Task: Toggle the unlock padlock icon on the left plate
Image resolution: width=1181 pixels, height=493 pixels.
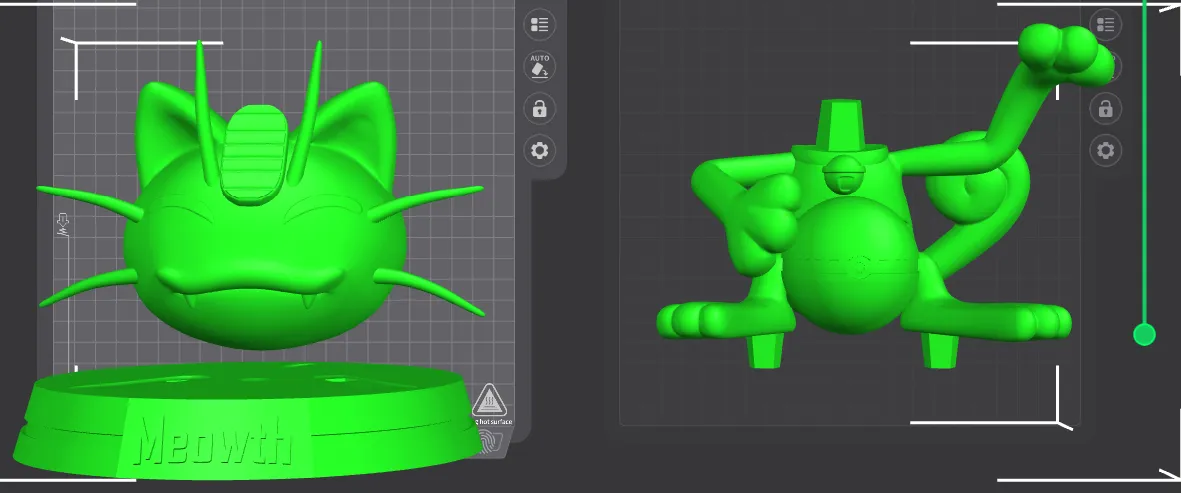Action: click(539, 109)
